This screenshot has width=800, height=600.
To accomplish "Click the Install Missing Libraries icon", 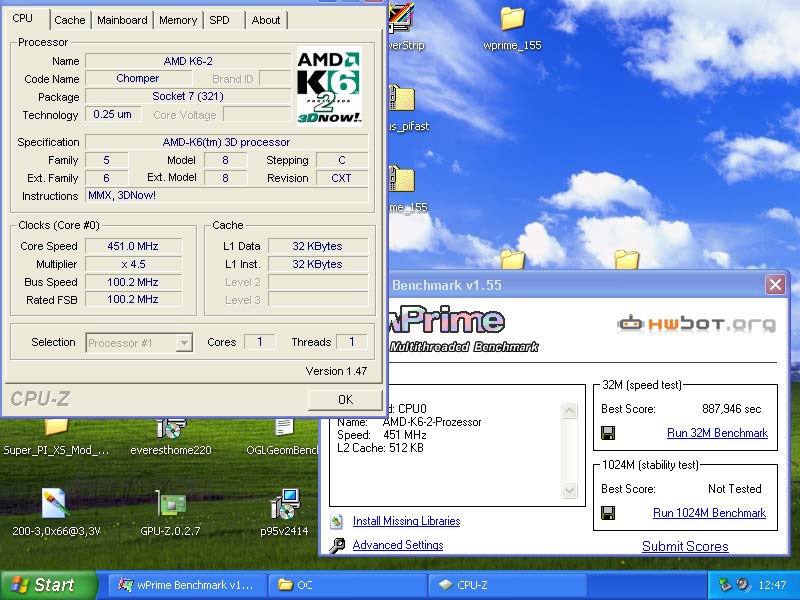I will pyautogui.click(x=337, y=521).
